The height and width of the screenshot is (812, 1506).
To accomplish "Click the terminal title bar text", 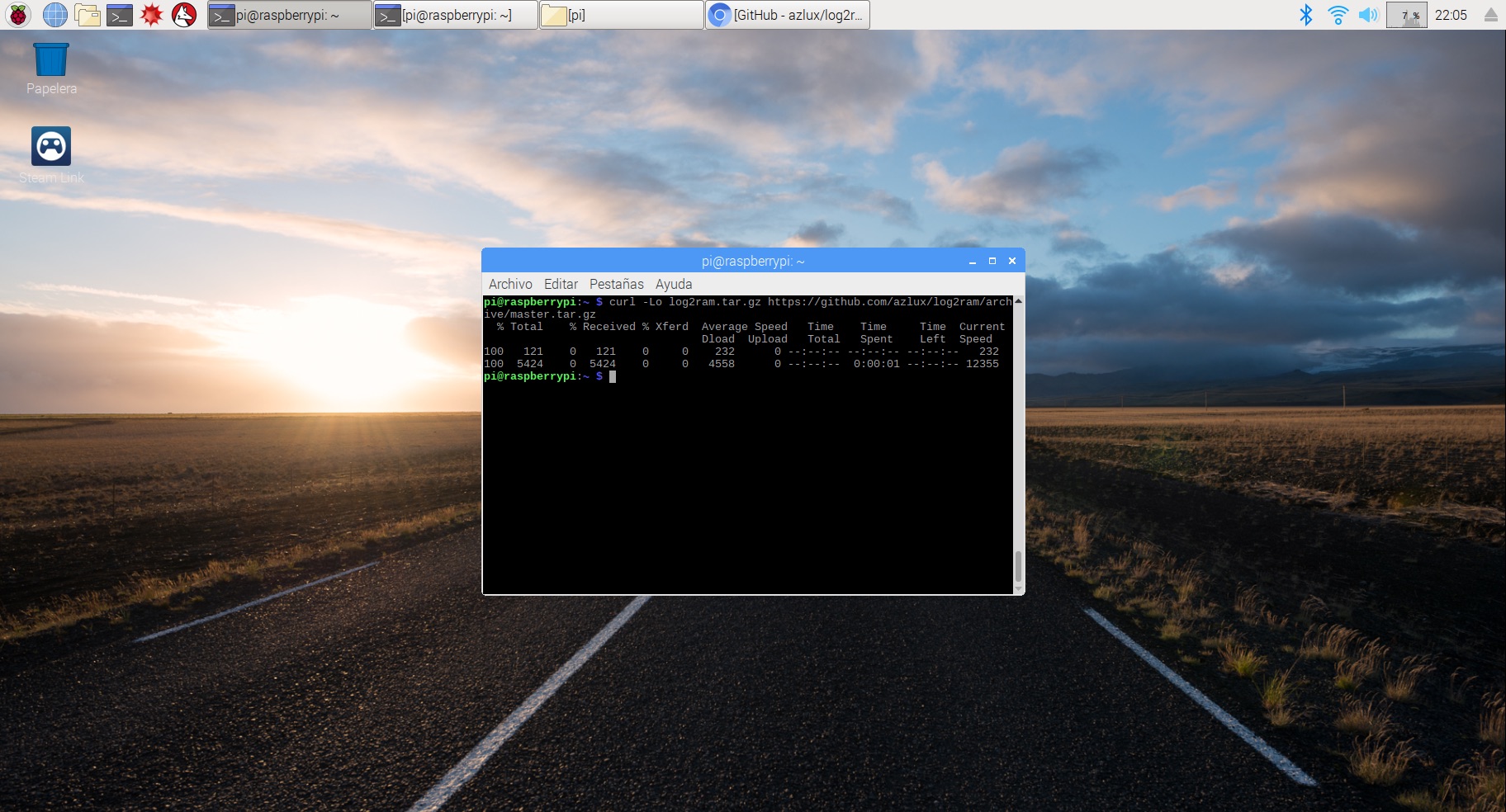I will tap(753, 261).
